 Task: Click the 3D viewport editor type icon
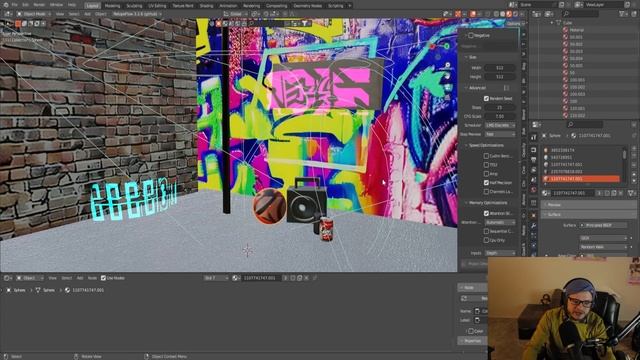tap(8, 14)
